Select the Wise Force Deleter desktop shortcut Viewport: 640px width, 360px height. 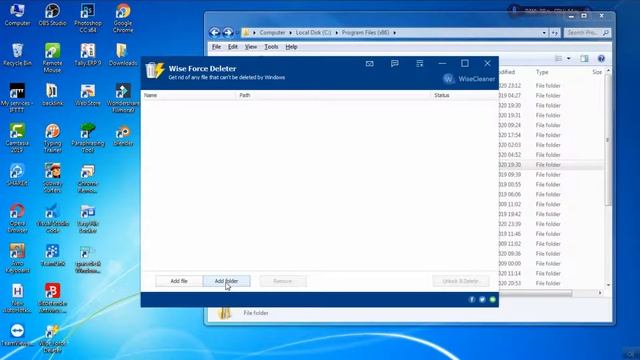pyautogui.click(x=52, y=339)
